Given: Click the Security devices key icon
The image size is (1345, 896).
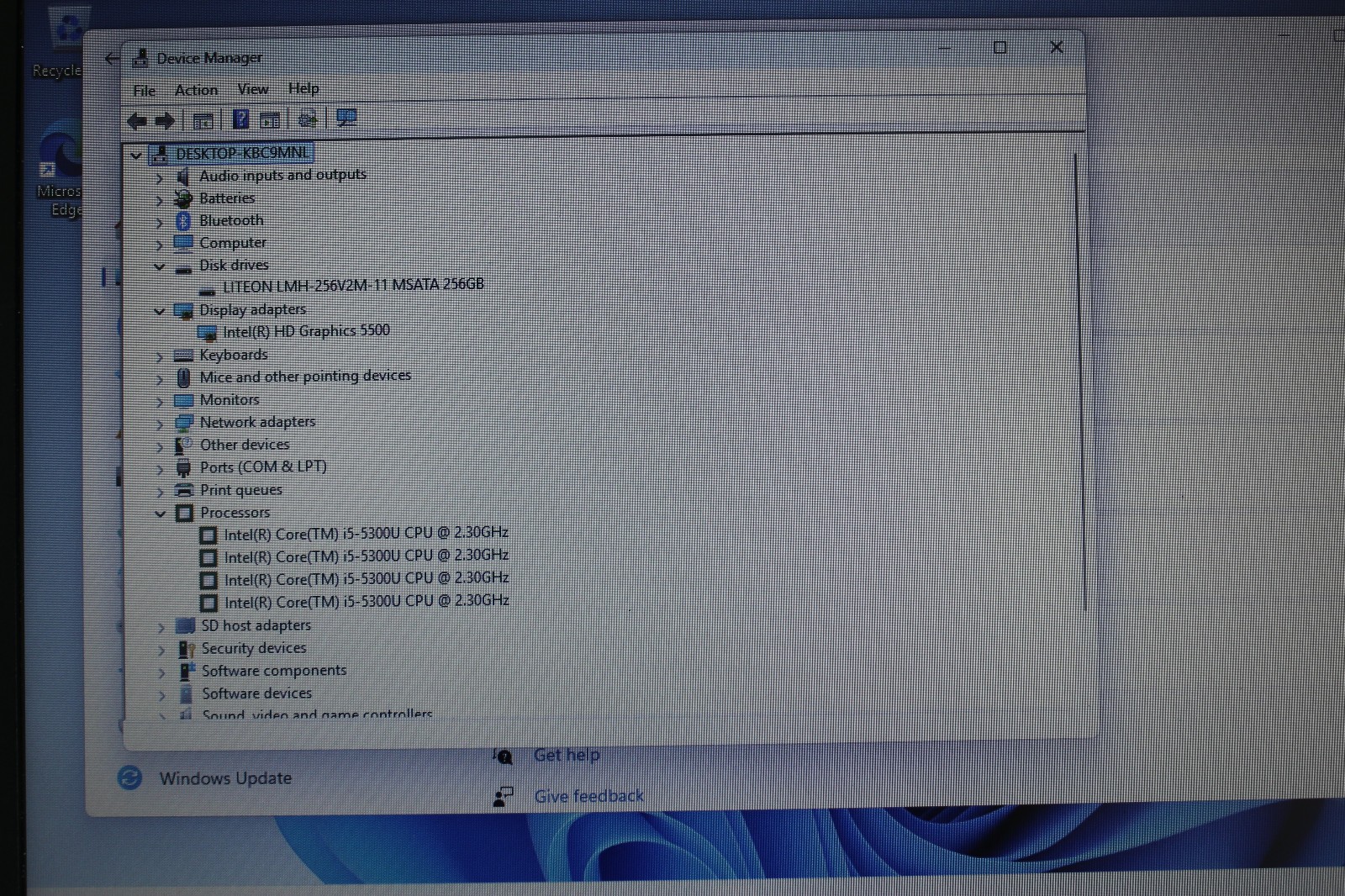Looking at the screenshot, I should pos(186,649).
